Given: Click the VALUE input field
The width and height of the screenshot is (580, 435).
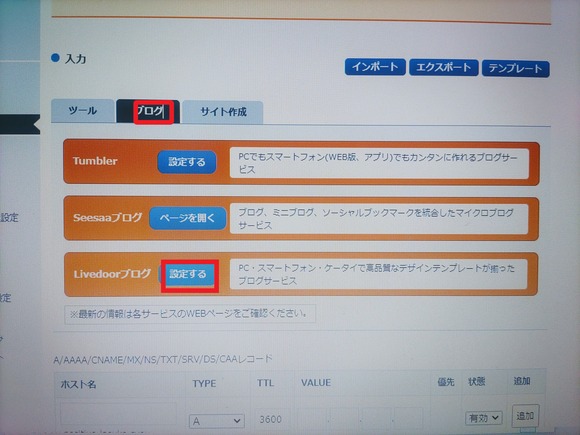Looking at the screenshot, I should point(361,418).
